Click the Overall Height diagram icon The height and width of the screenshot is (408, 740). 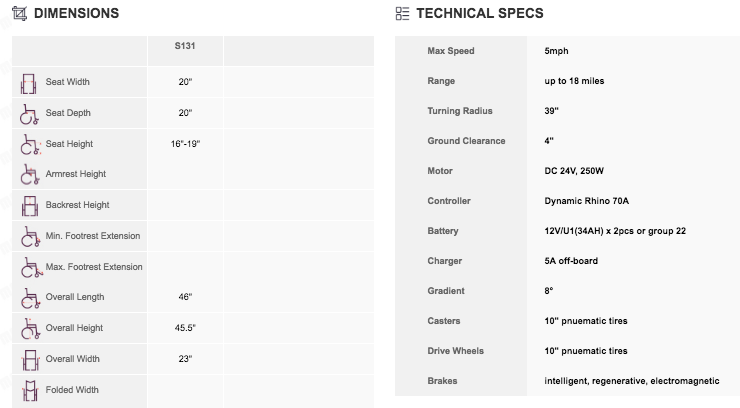click(30, 329)
